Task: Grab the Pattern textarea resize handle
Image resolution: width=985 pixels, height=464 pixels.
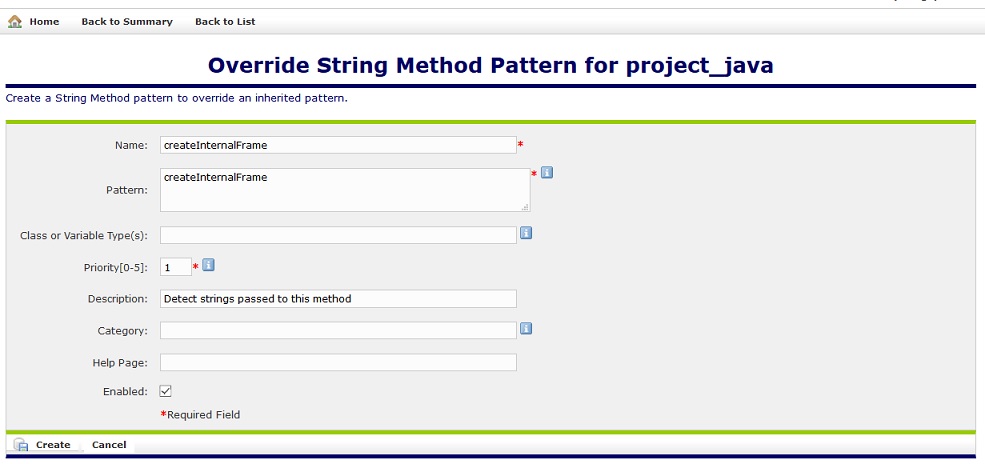Action: [525, 207]
